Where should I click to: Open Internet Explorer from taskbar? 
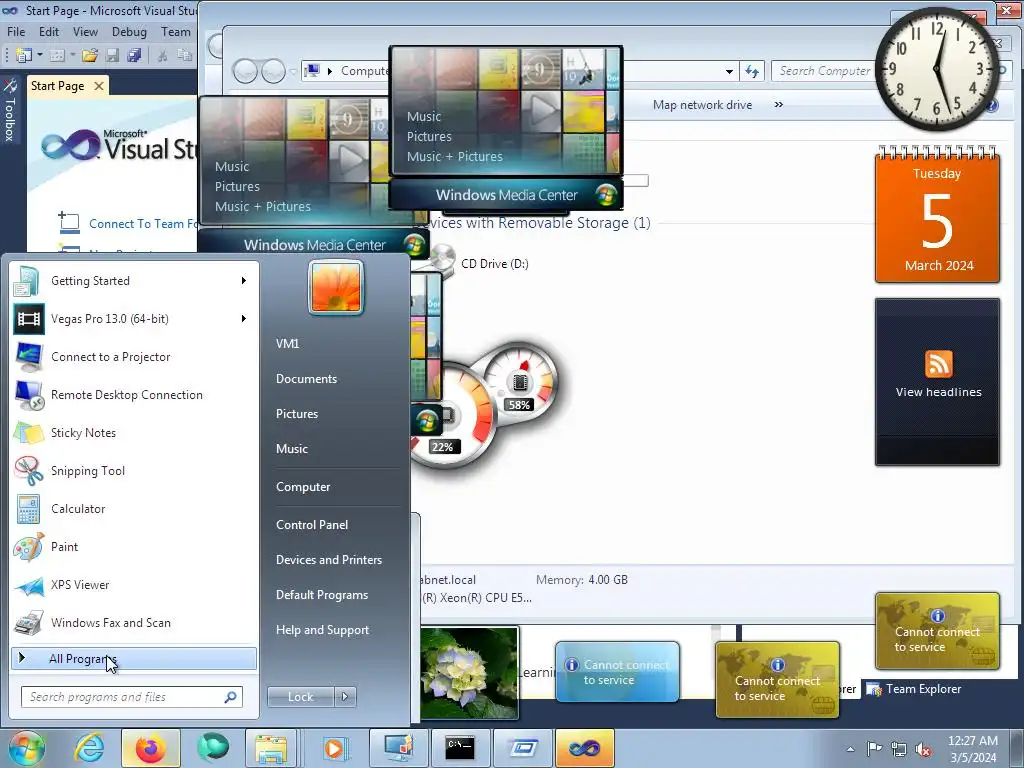[89, 748]
